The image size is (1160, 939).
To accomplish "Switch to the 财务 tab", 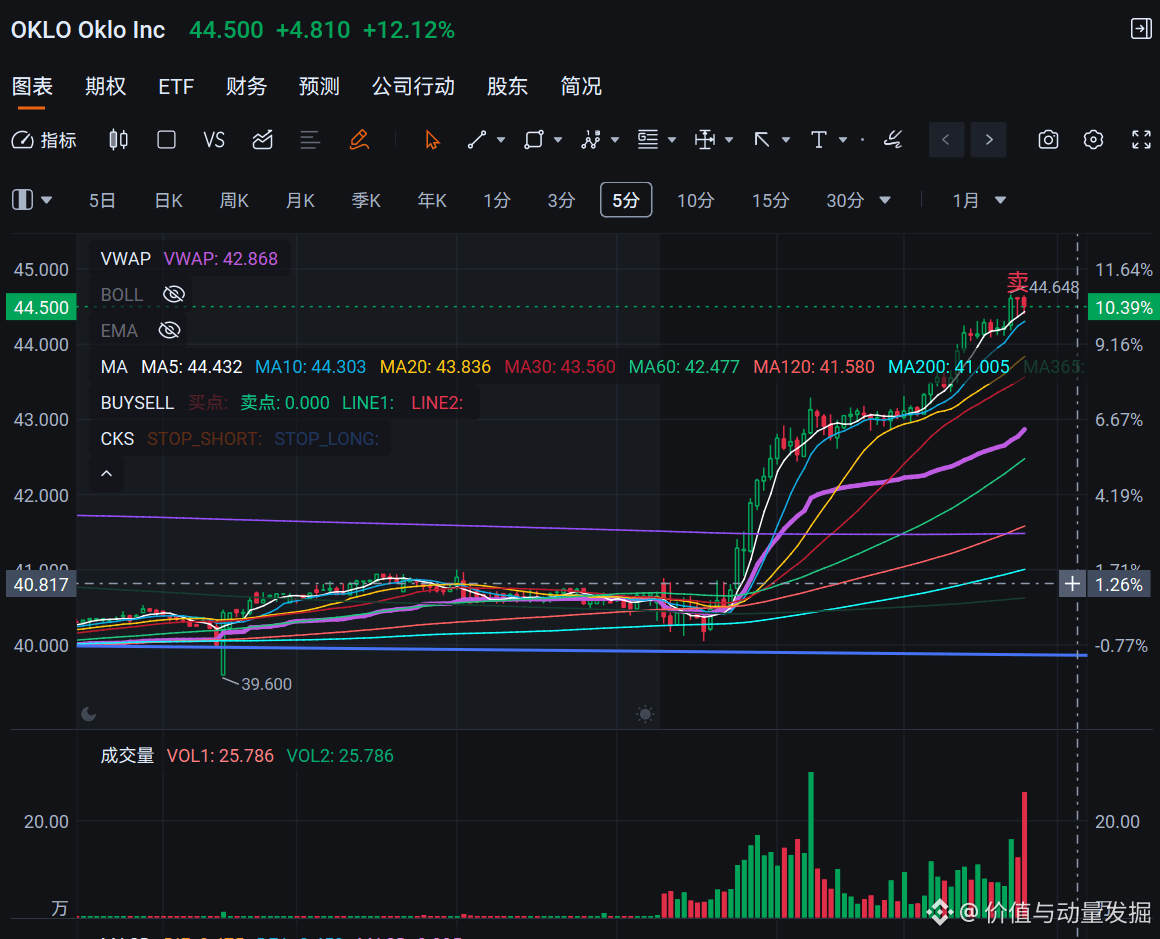I will pos(246,87).
